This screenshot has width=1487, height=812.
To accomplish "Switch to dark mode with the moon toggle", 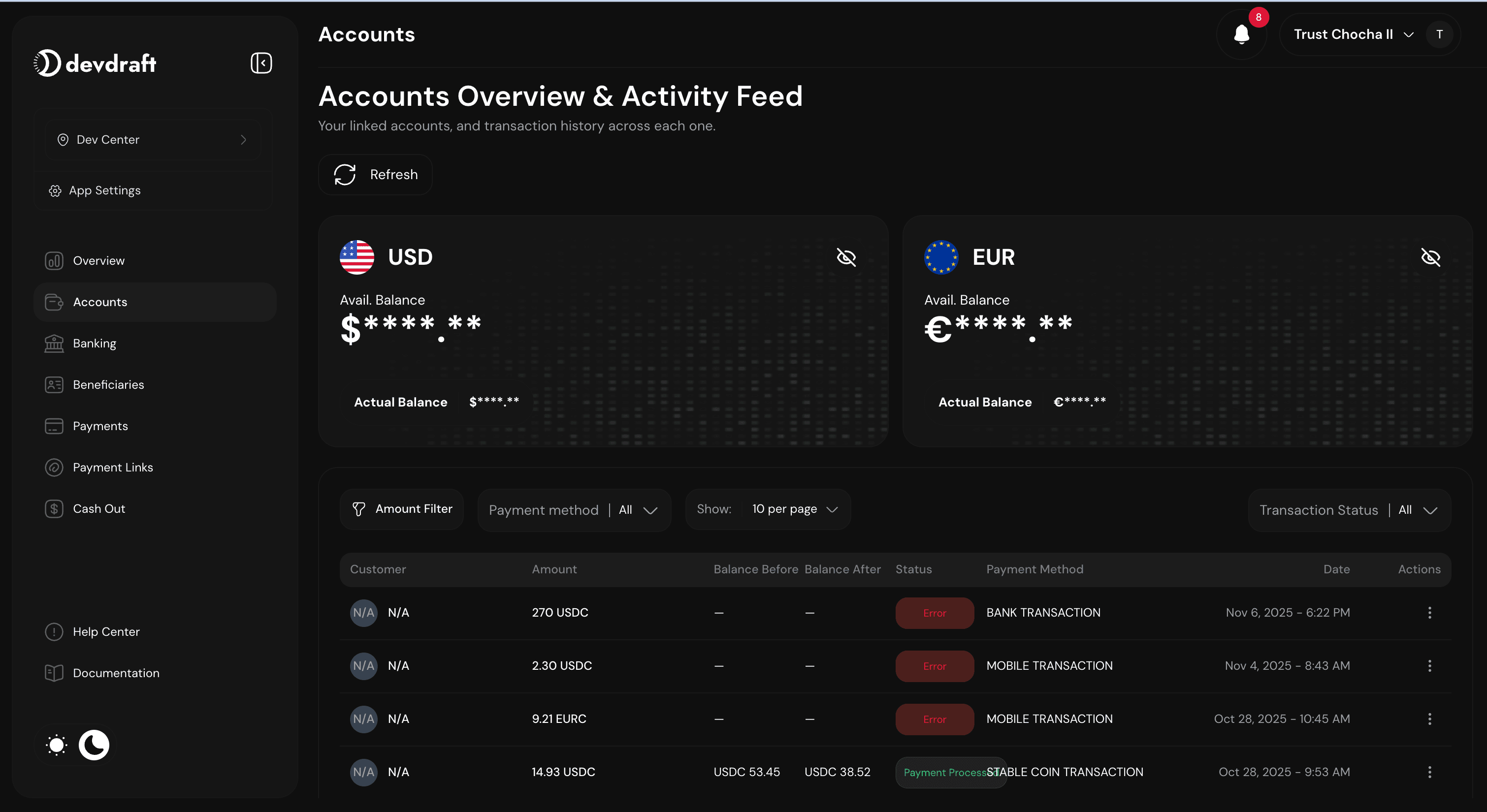I will click(94, 745).
